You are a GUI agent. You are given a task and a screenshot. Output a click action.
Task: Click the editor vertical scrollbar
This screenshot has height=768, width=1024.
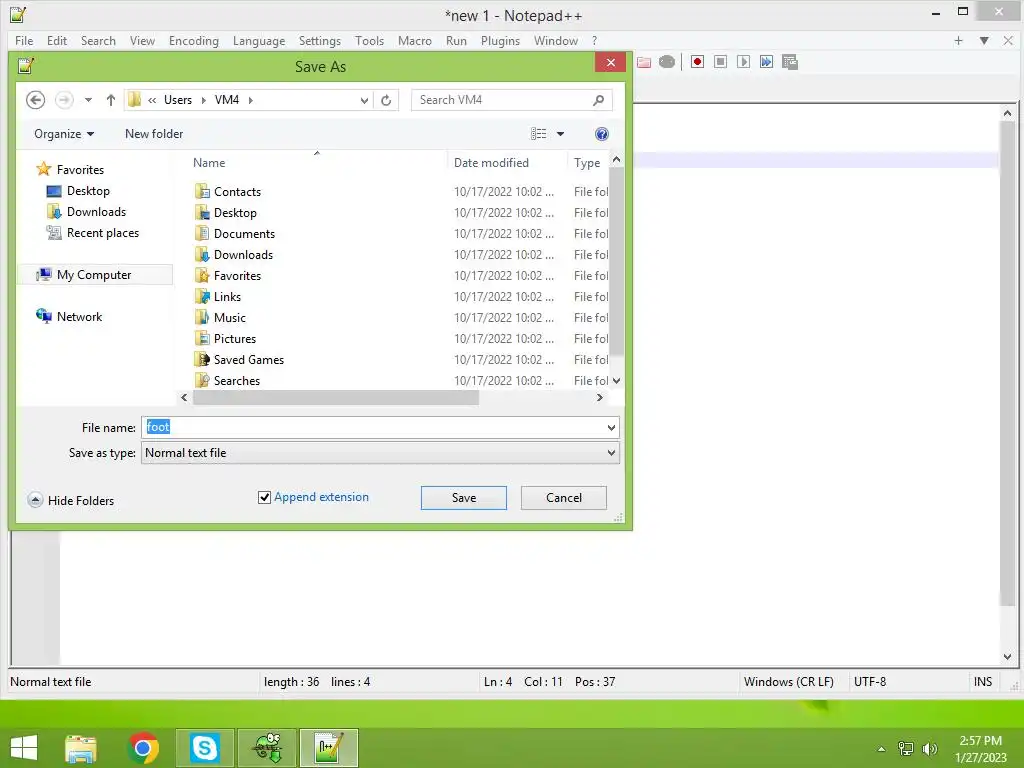(1007, 362)
